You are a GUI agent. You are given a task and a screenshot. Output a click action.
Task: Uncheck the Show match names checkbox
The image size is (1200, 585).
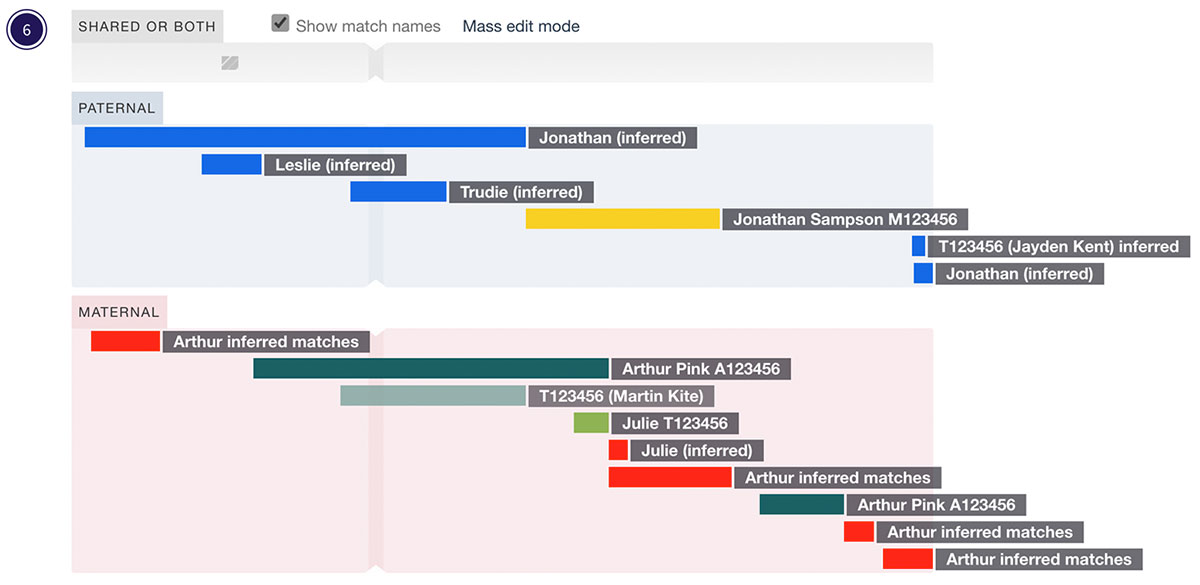(280, 21)
